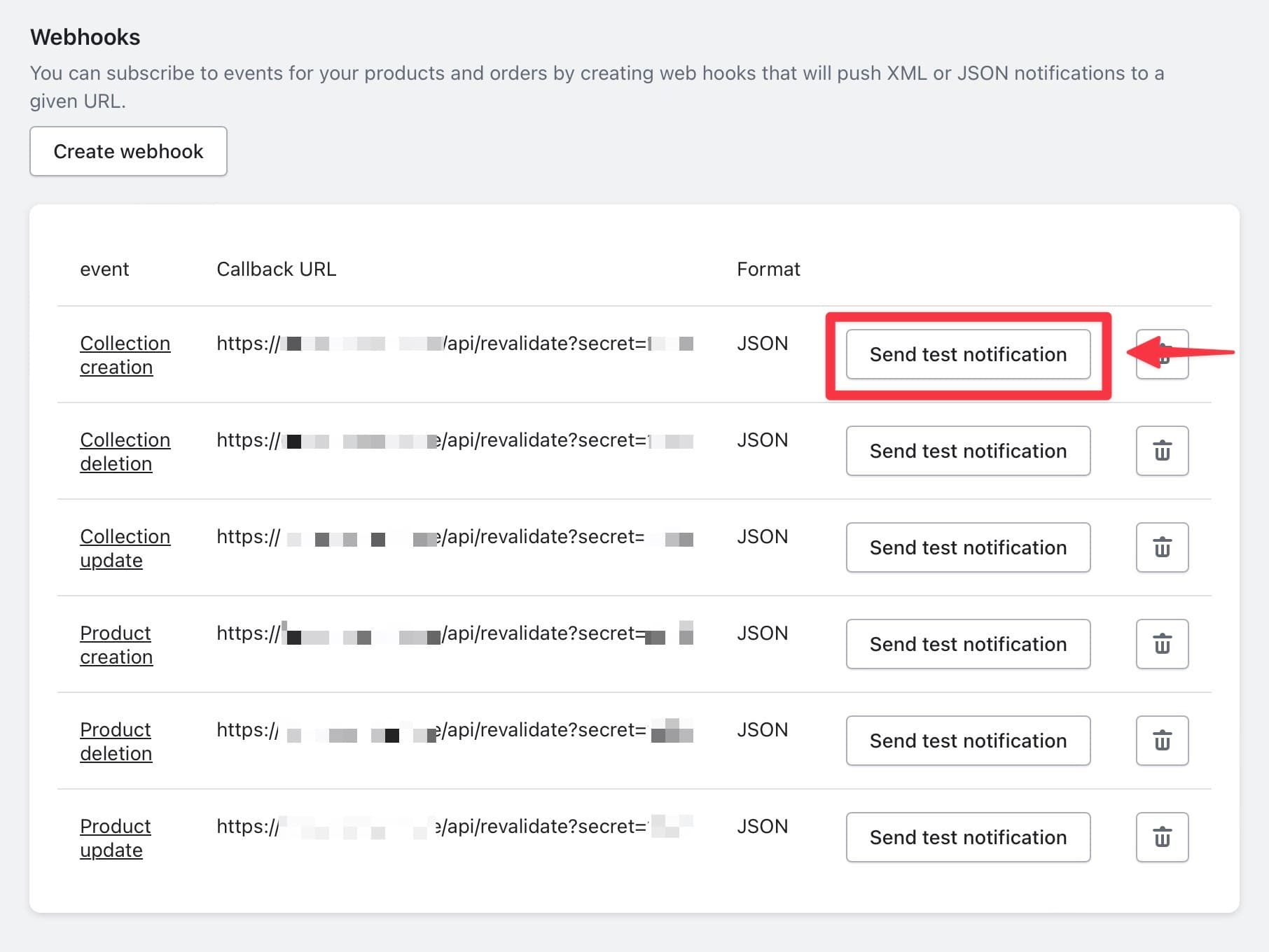1269x952 pixels.
Task: Send test notification for Collection creation
Action: (x=968, y=354)
